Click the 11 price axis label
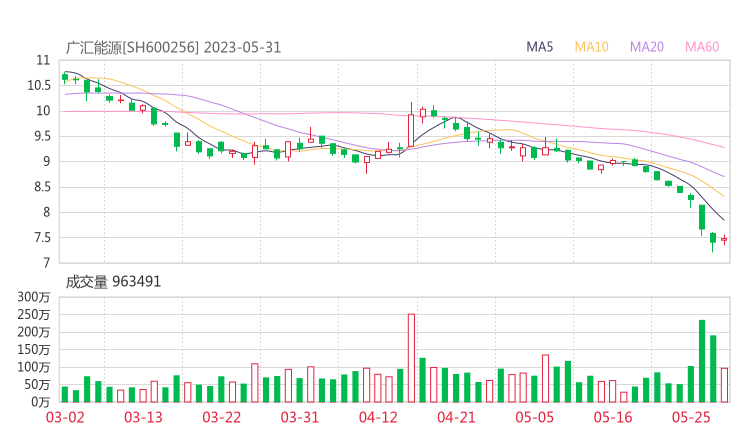Screen dimensions: 740x440 (x=43, y=60)
